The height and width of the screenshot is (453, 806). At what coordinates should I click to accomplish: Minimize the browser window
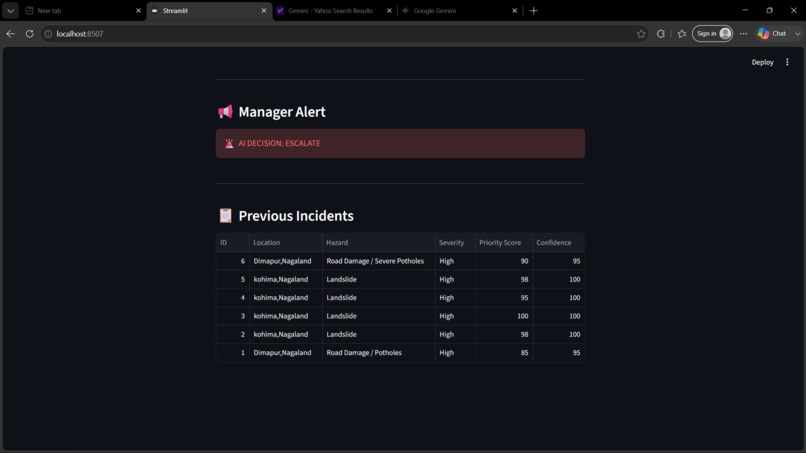(745, 10)
